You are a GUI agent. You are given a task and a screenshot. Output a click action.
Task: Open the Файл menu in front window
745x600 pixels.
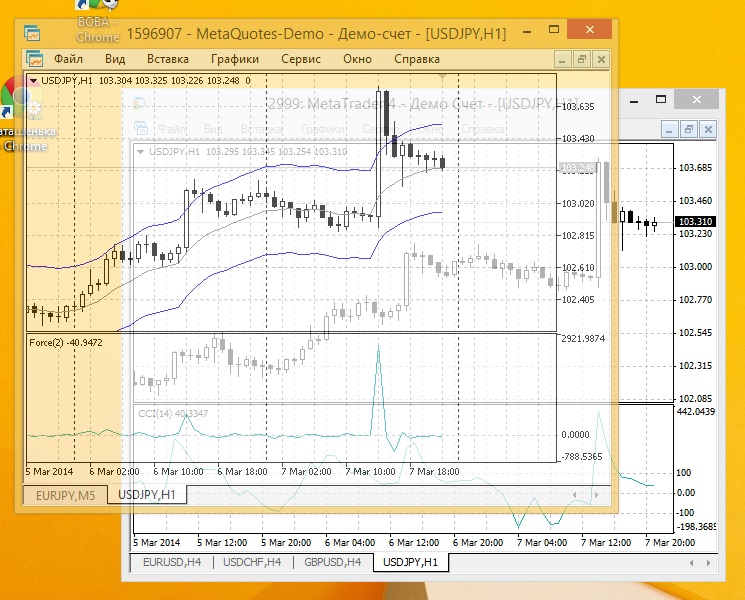point(68,59)
